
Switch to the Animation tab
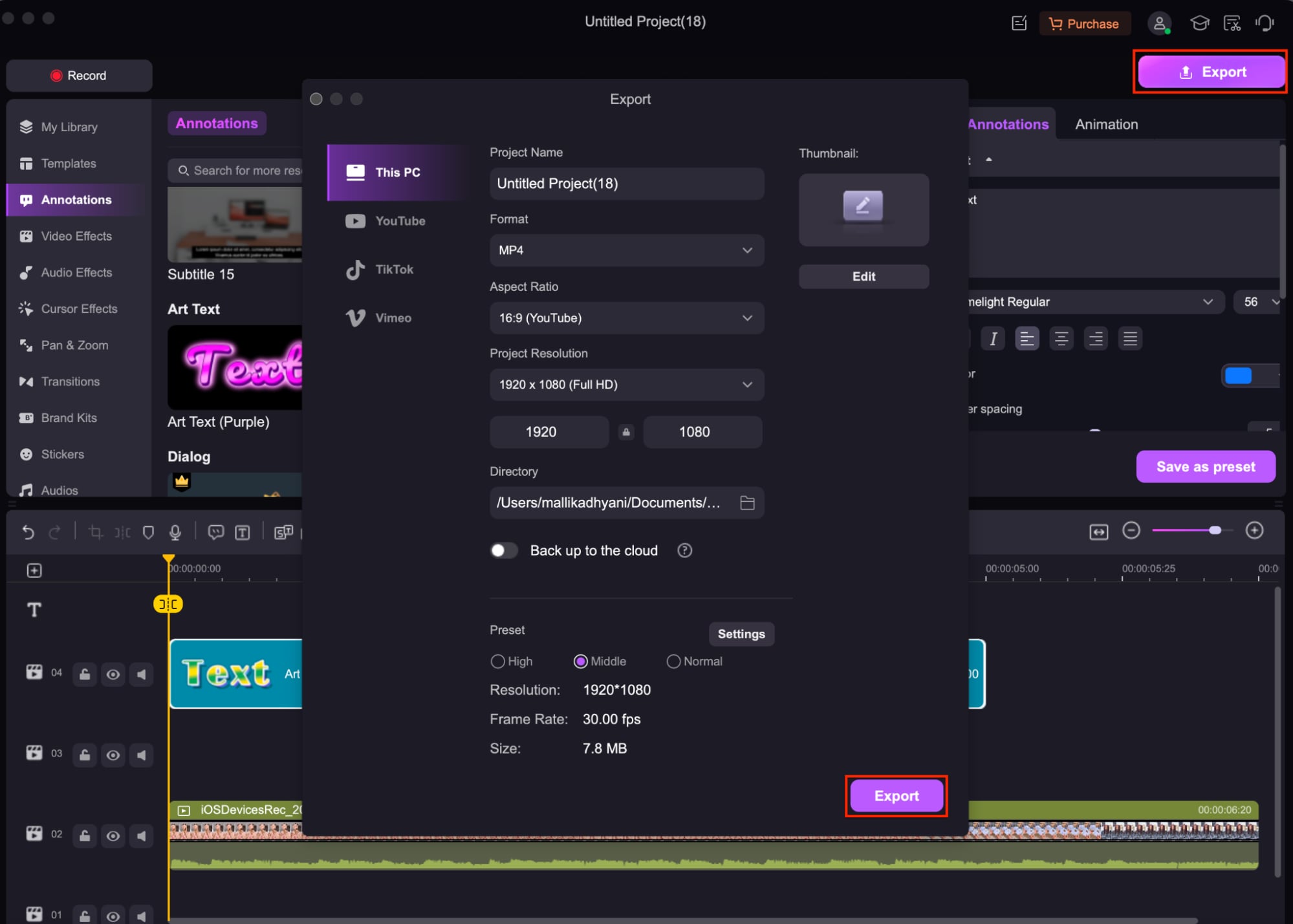pyautogui.click(x=1106, y=124)
